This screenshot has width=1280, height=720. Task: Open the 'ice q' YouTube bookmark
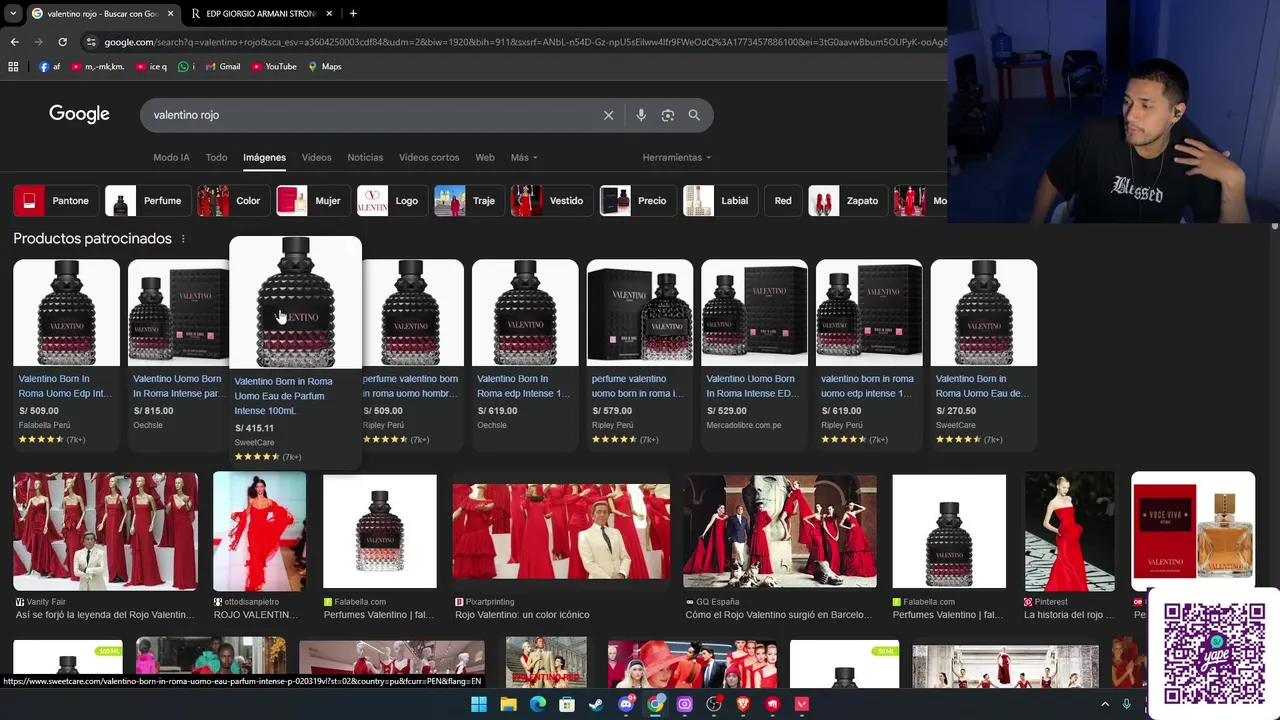tap(152, 66)
